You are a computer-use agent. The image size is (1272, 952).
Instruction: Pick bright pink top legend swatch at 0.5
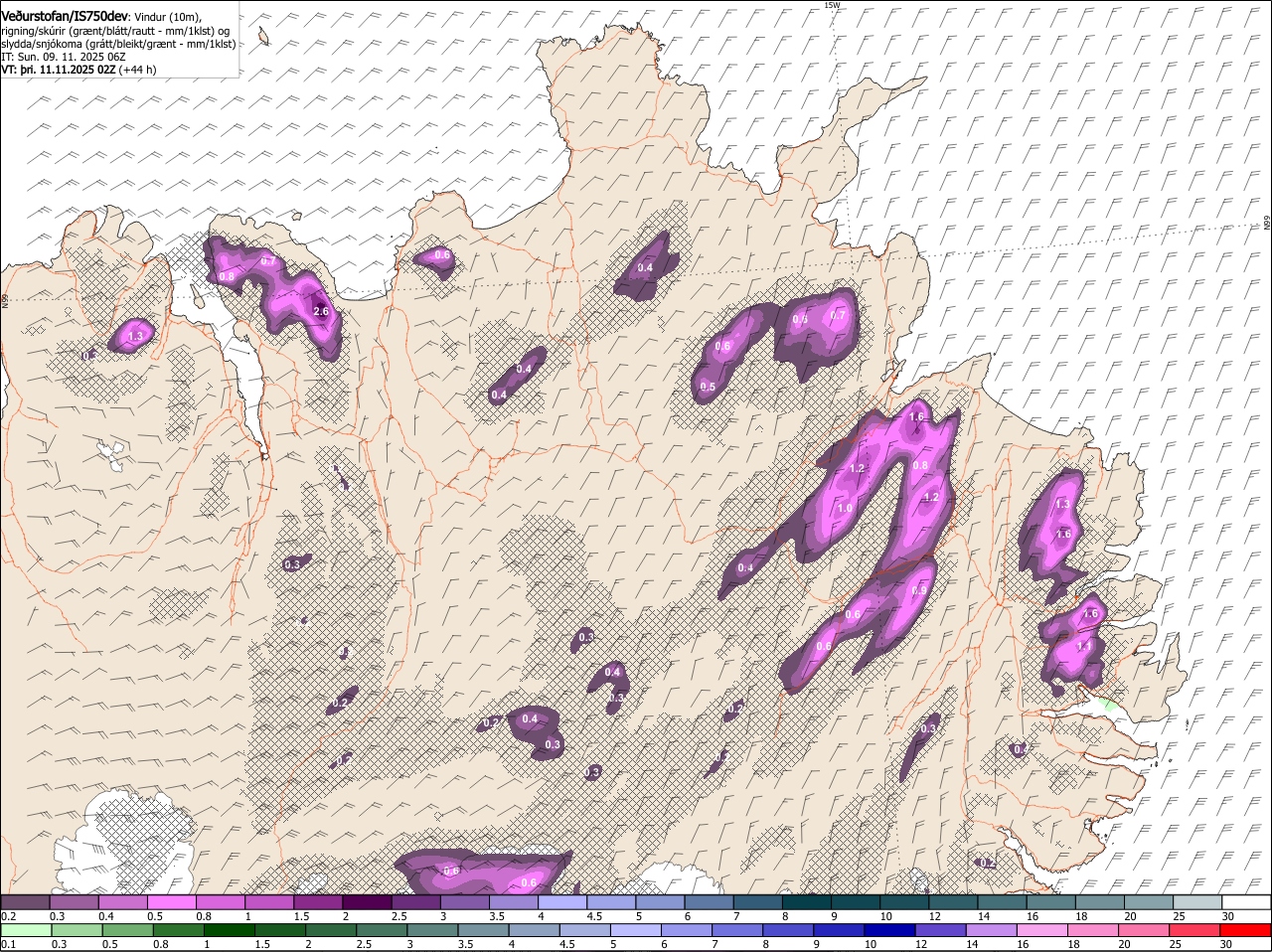point(171,901)
